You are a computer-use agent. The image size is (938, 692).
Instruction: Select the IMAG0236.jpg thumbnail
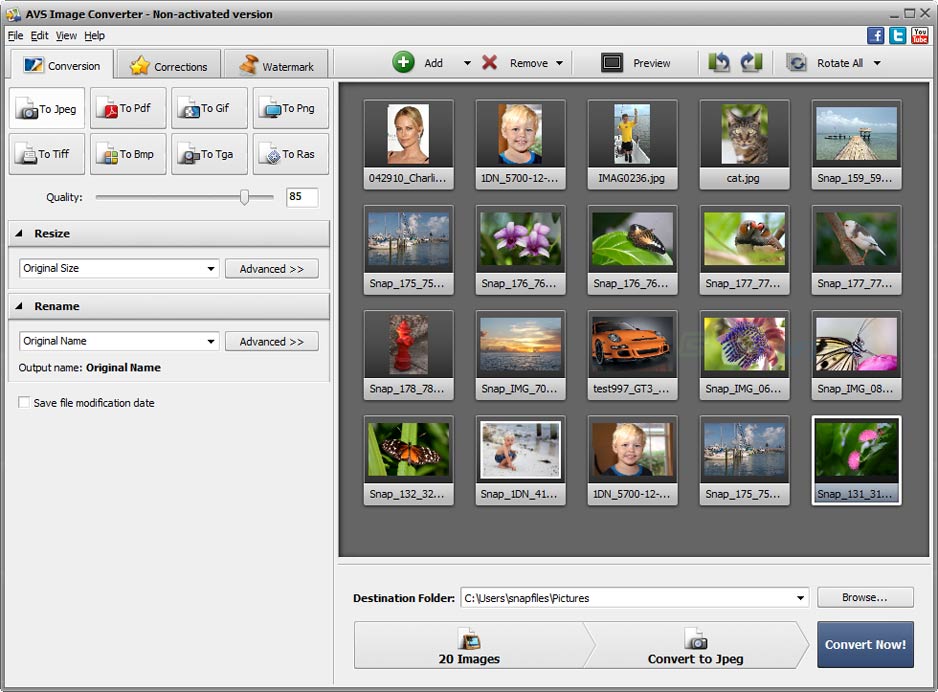(632, 144)
